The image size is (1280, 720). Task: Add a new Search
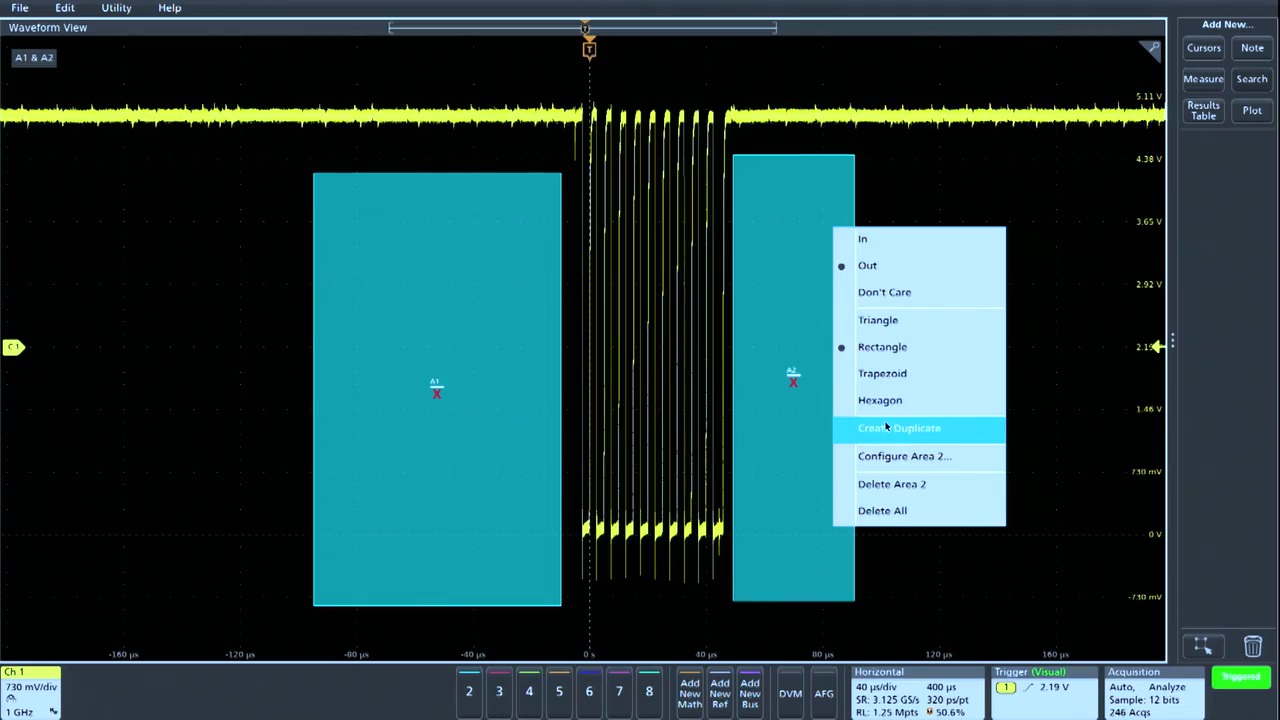[x=1252, y=79]
